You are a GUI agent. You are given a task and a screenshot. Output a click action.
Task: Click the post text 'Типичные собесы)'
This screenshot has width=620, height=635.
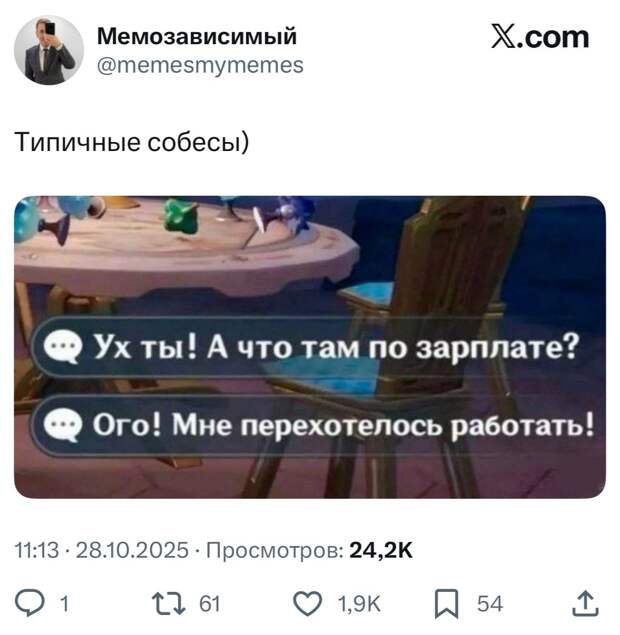[132, 142]
